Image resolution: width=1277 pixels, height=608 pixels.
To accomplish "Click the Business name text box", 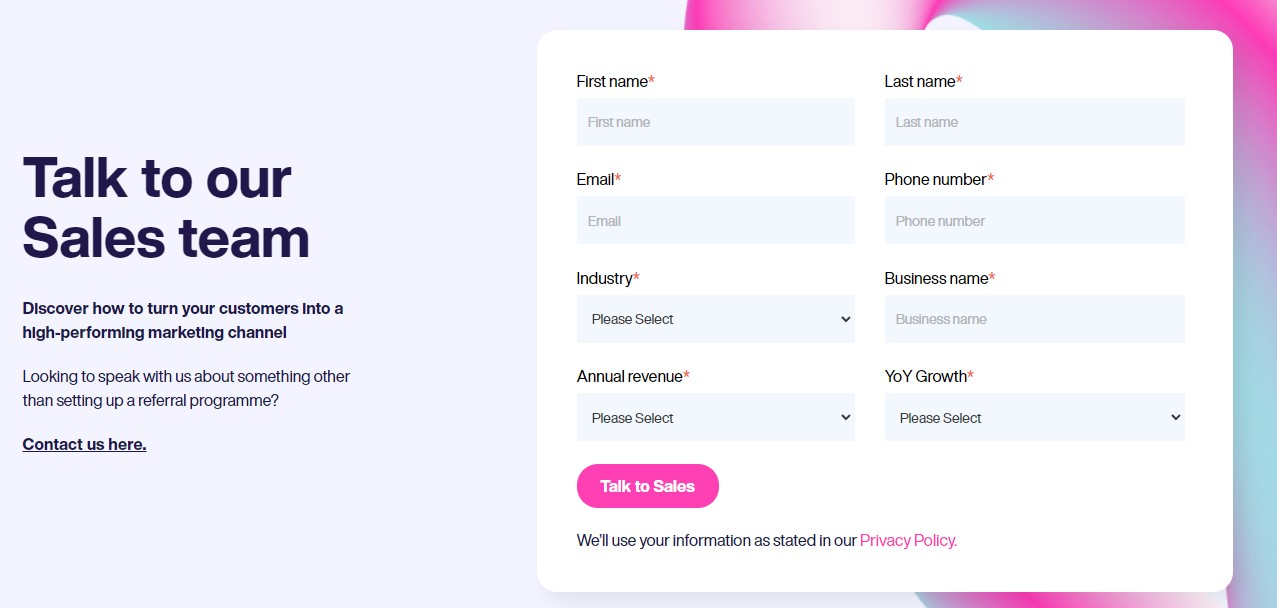I will click(x=1034, y=319).
